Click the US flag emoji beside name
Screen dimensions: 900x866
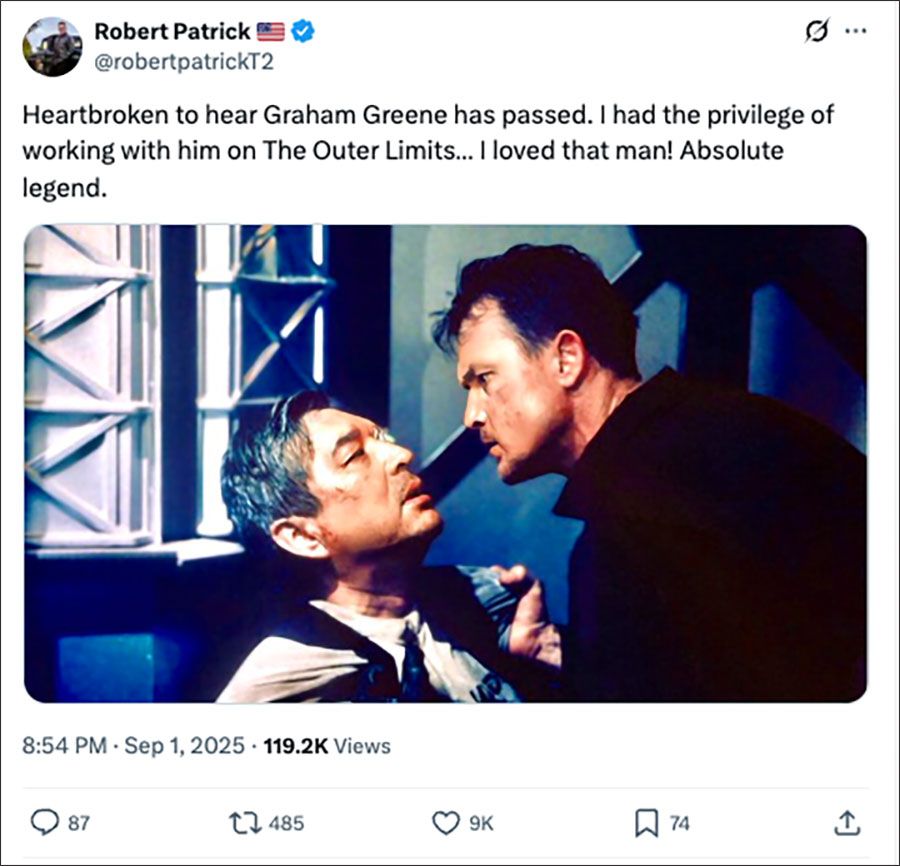[270, 31]
